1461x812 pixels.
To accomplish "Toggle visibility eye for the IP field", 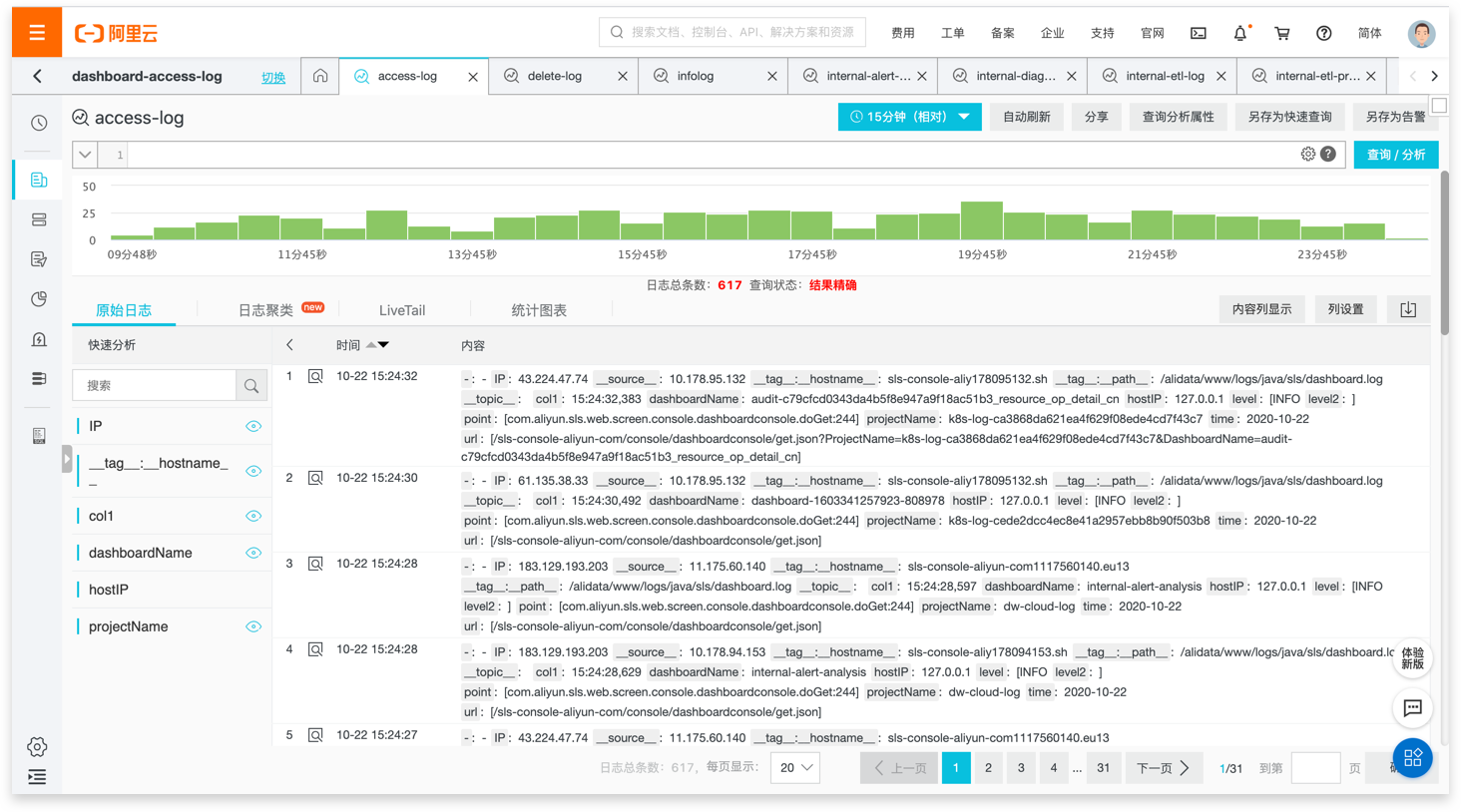I will (253, 426).
